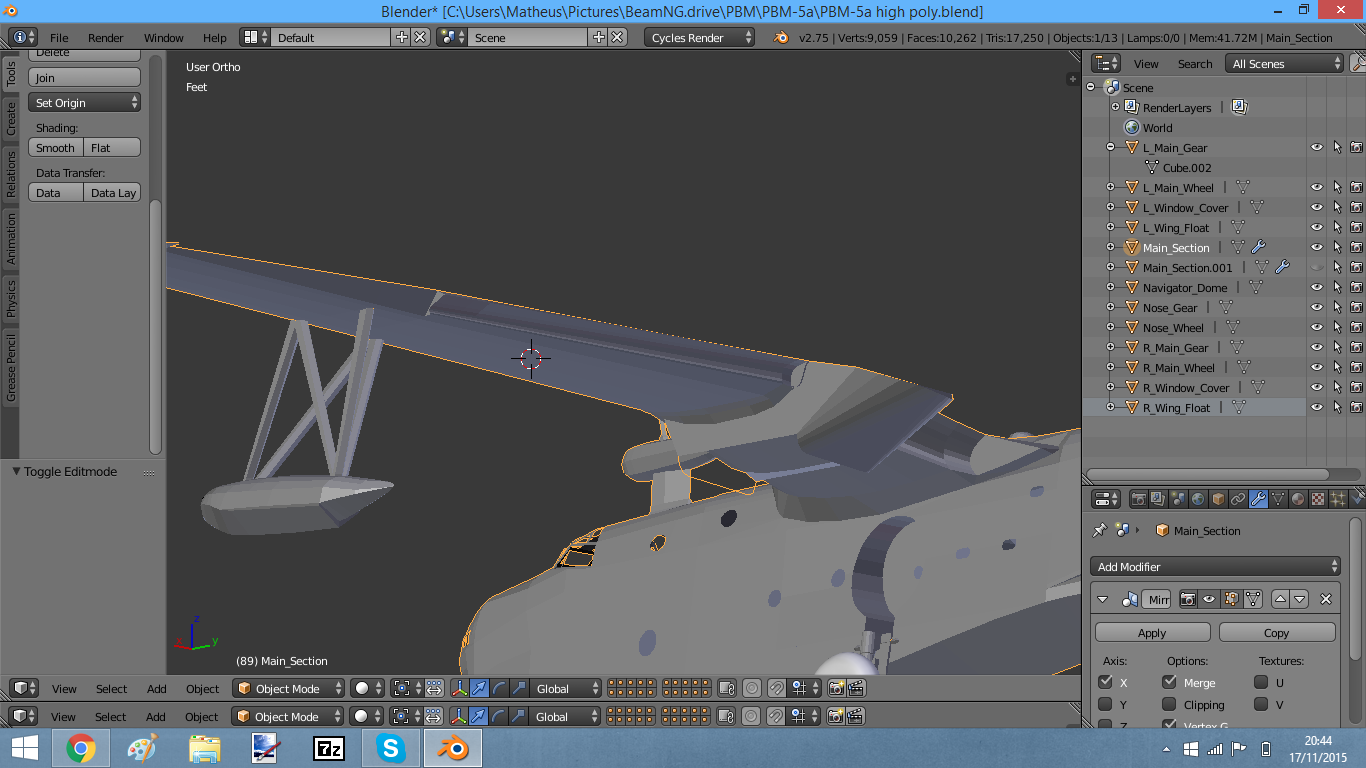Click the wrench icon on Main_Section outliner row
The height and width of the screenshot is (768, 1366).
tap(1258, 247)
